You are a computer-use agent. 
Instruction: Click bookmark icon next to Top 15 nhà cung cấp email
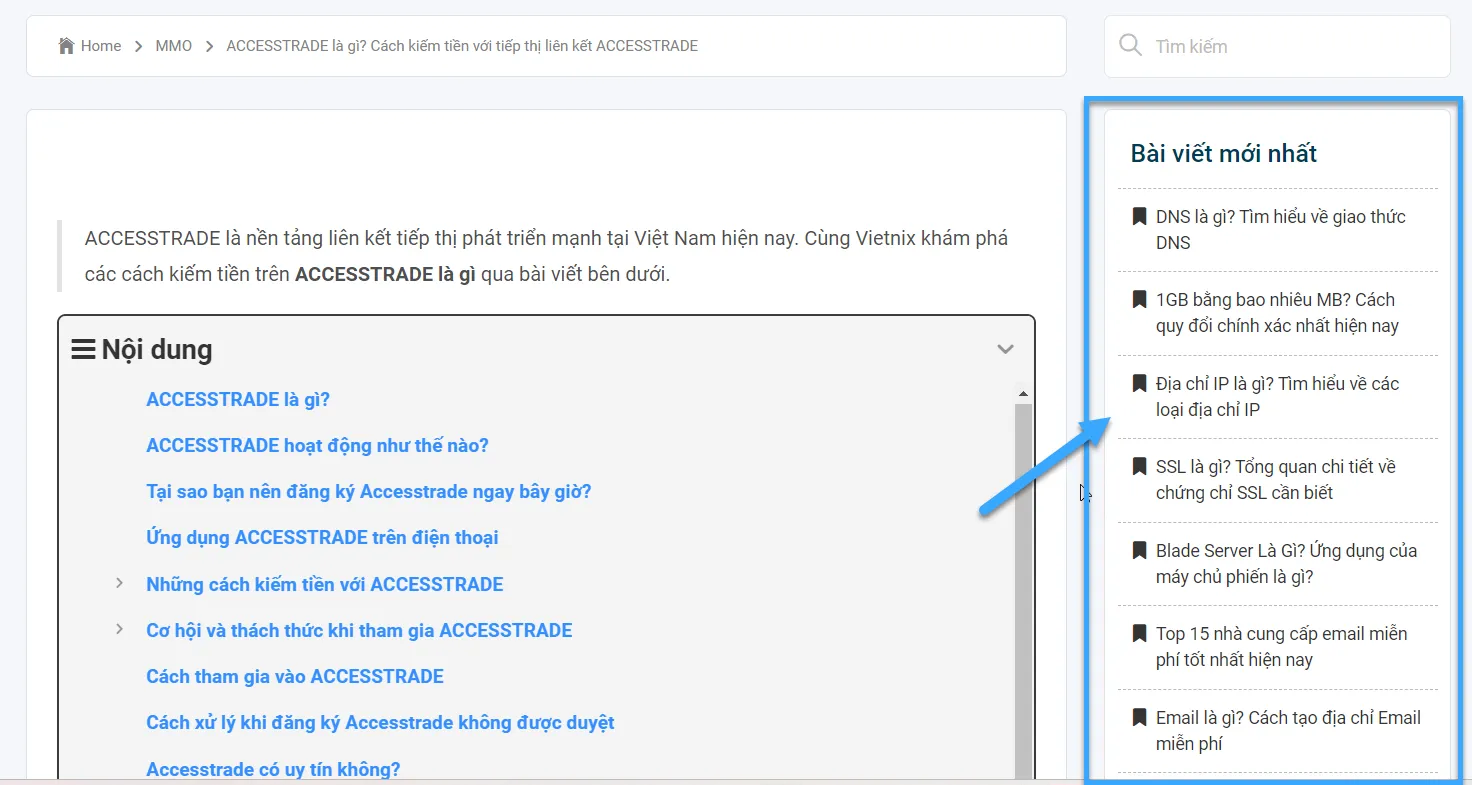[1139, 633]
